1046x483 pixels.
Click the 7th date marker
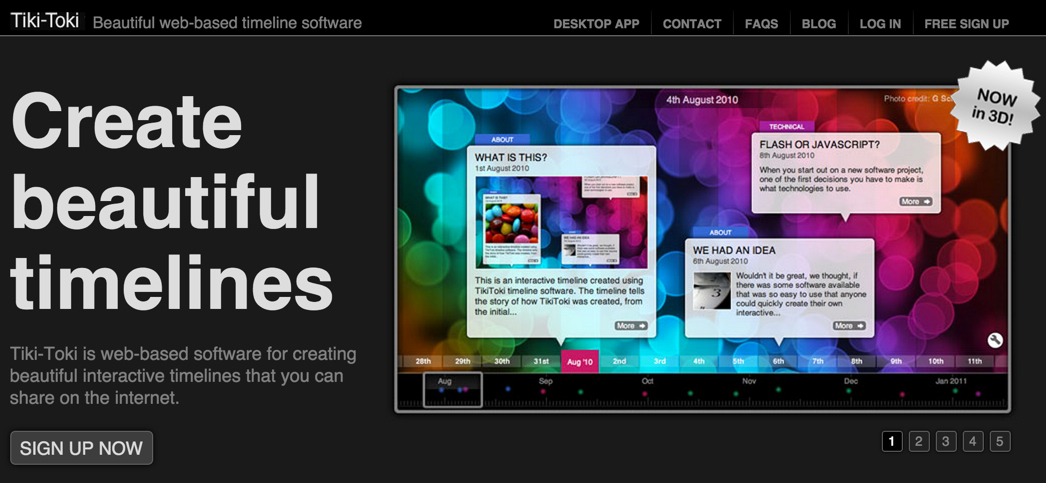click(817, 361)
